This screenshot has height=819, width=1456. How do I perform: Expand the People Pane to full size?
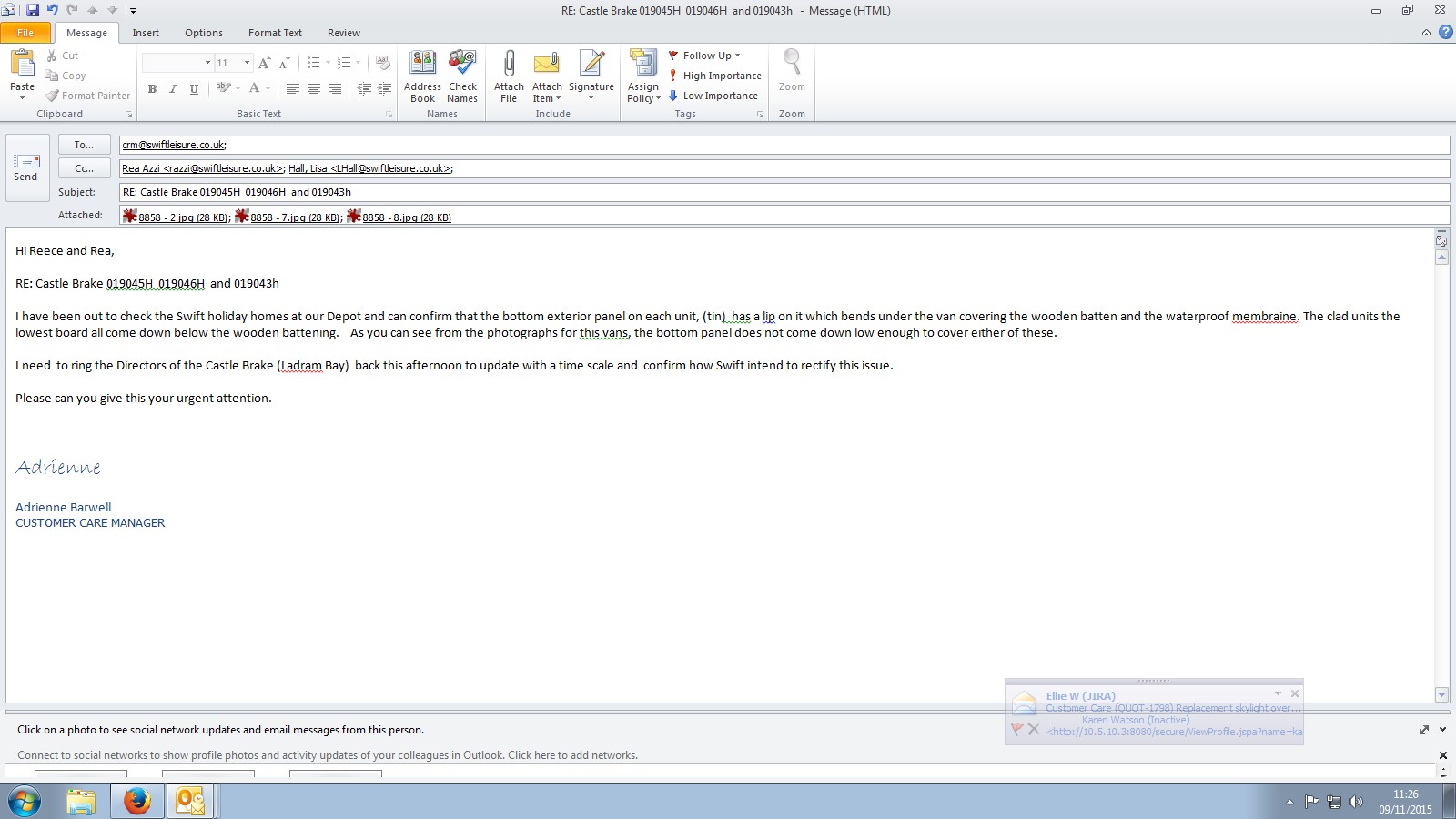1424,730
